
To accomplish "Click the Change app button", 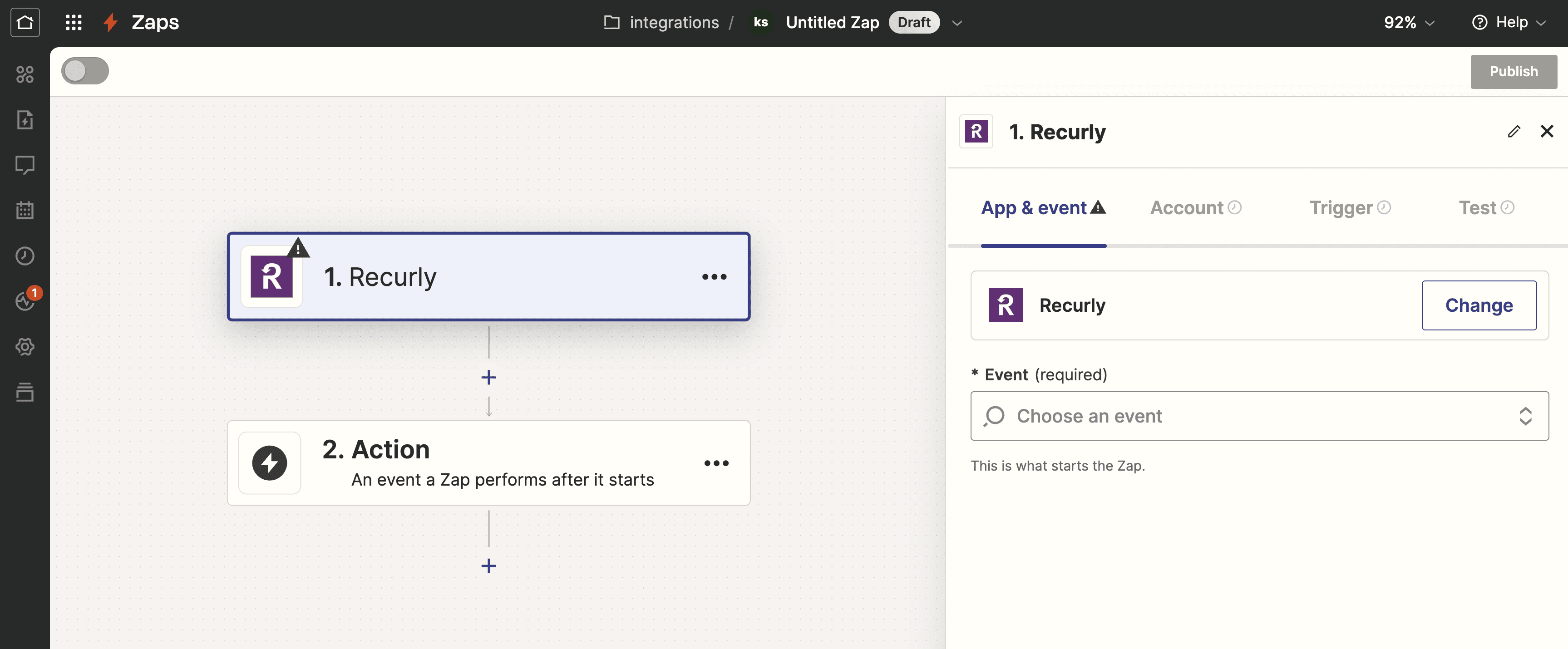I will [1479, 305].
